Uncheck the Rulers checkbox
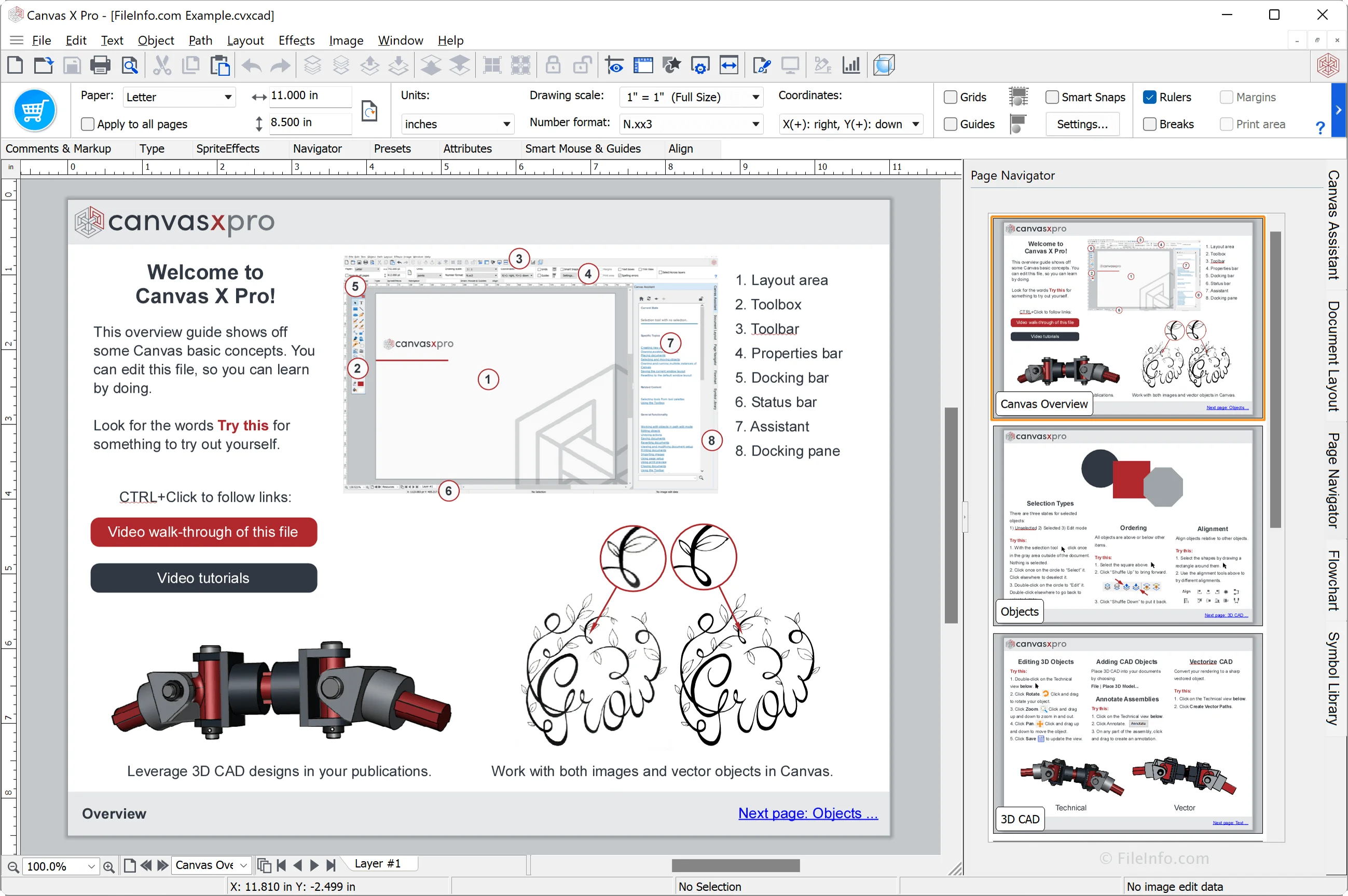Screen dimensions: 1348x896 click(x=1149, y=97)
